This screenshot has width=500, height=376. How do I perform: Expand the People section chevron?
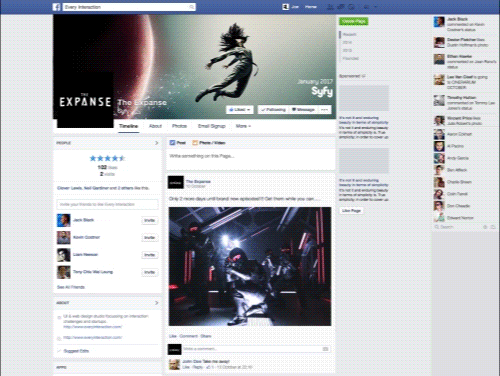pos(157,143)
